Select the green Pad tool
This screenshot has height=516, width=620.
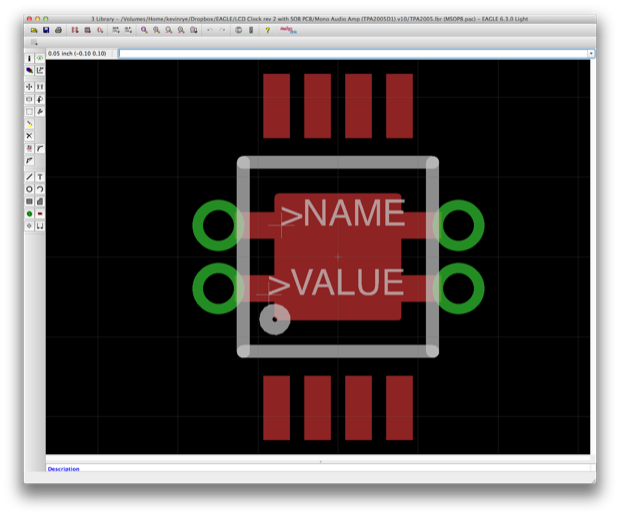tap(29, 214)
